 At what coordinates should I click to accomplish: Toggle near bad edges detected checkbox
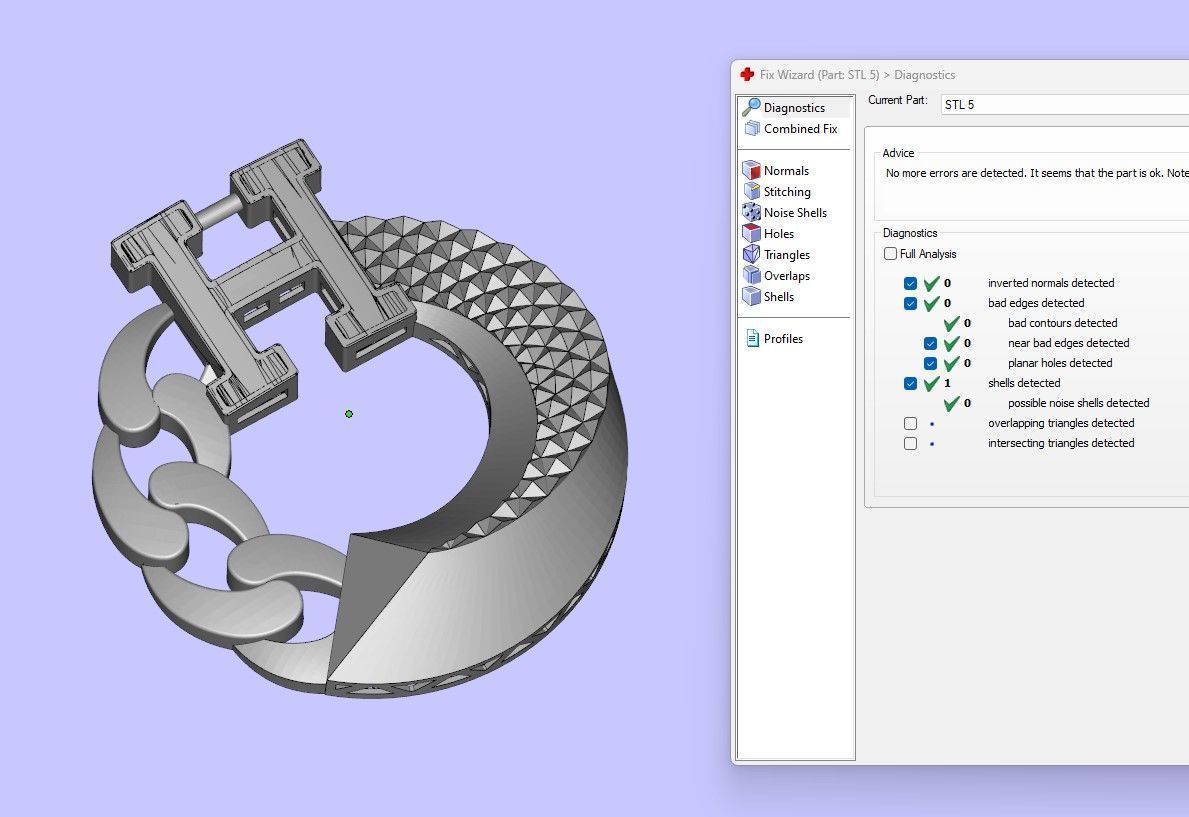tap(930, 344)
